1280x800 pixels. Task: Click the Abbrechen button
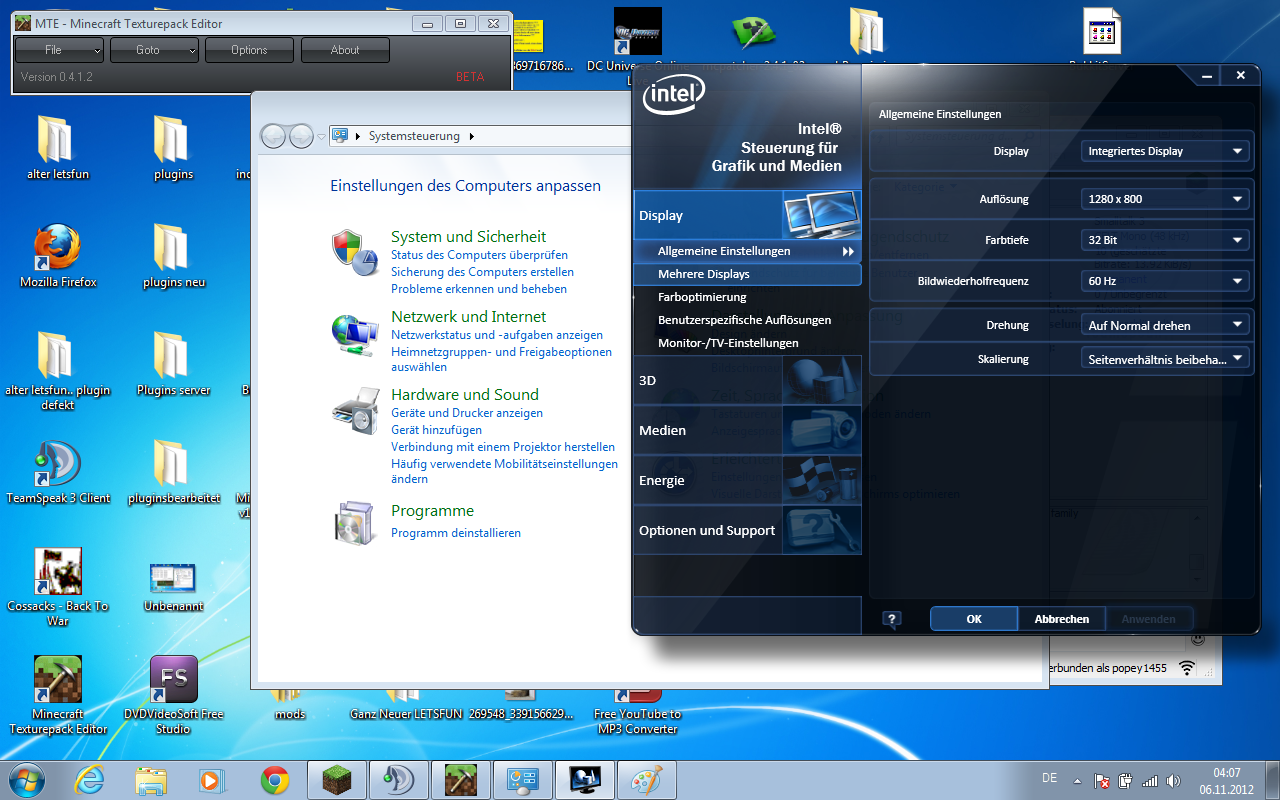[x=1061, y=619]
